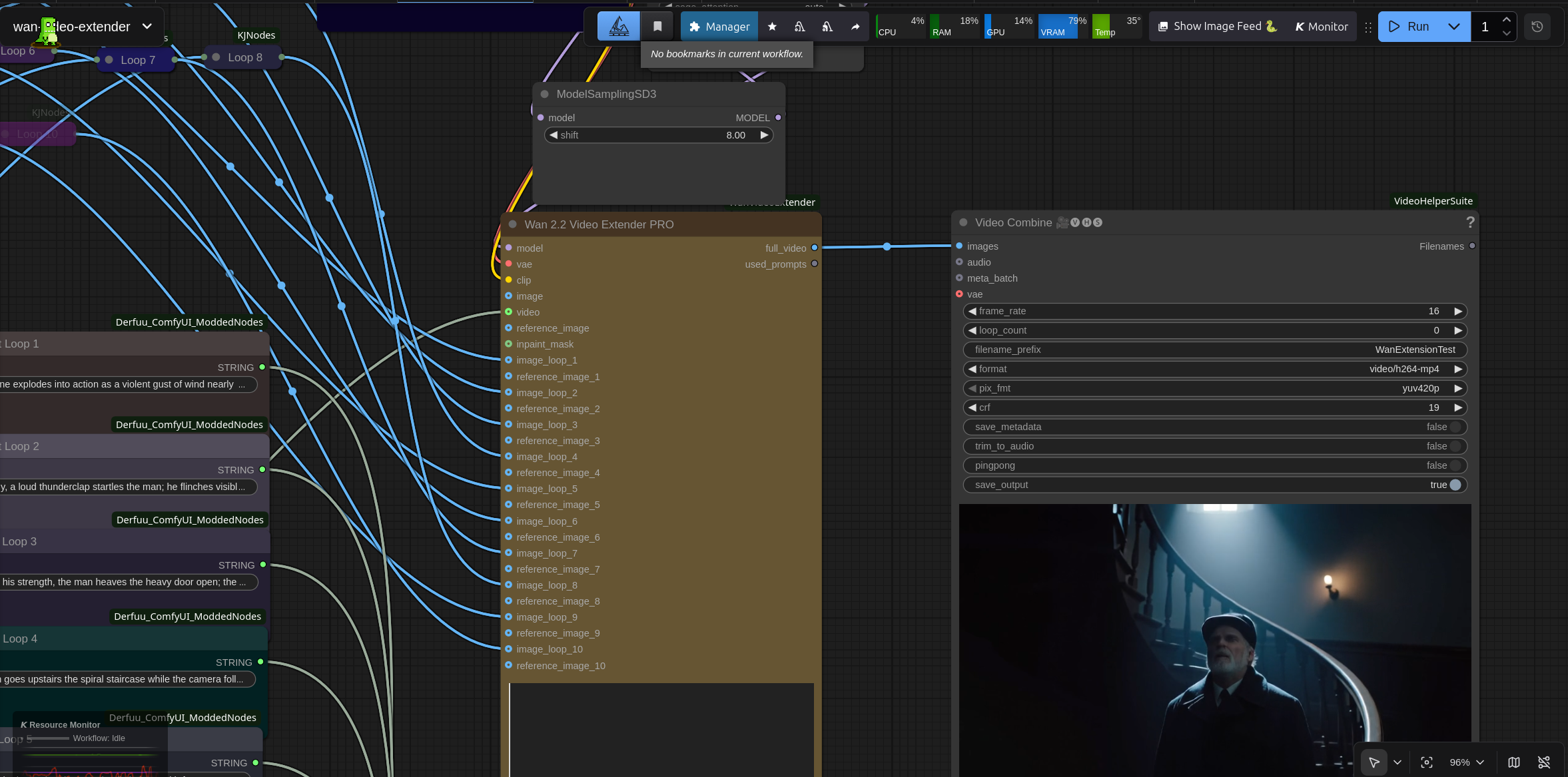Click the fit view focus icon
The image size is (1568, 777).
pyautogui.click(x=1426, y=762)
